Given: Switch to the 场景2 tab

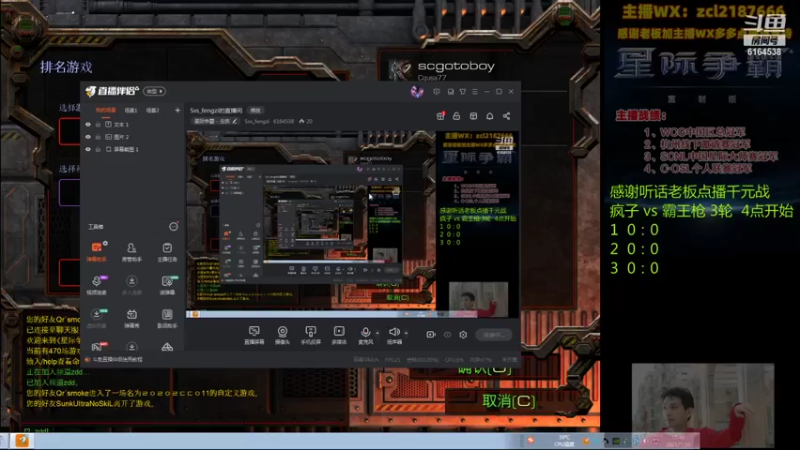Looking at the screenshot, I should point(153,110).
